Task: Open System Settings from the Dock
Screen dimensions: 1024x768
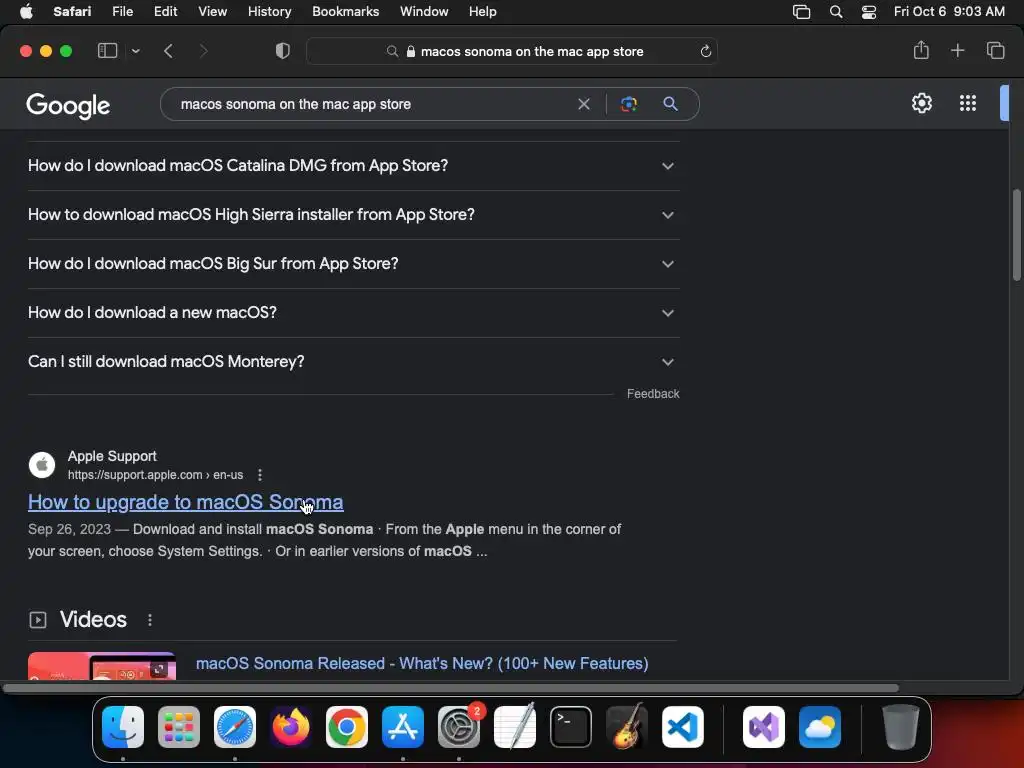Action: (x=459, y=727)
